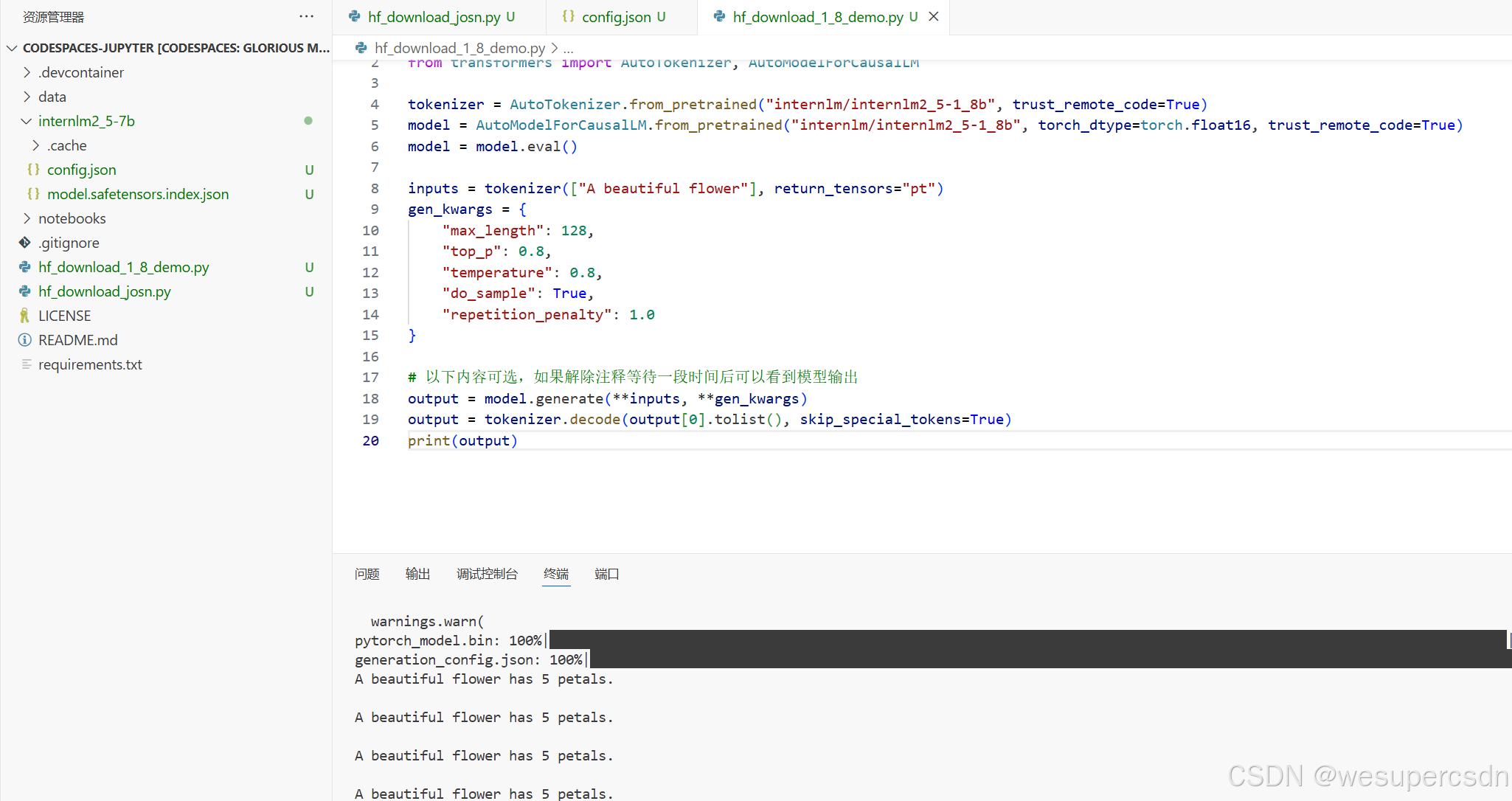Switch to the config.json editor tab
The image size is (1512, 801).
point(616,17)
